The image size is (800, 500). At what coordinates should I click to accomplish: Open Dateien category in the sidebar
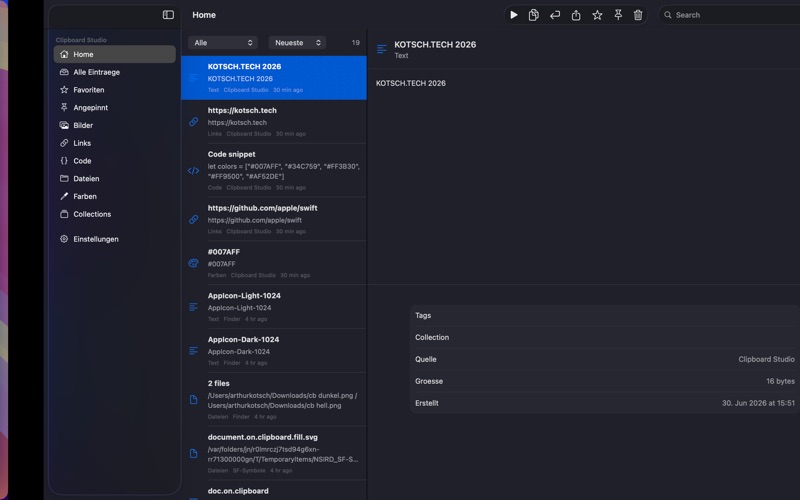[x=115, y=179]
